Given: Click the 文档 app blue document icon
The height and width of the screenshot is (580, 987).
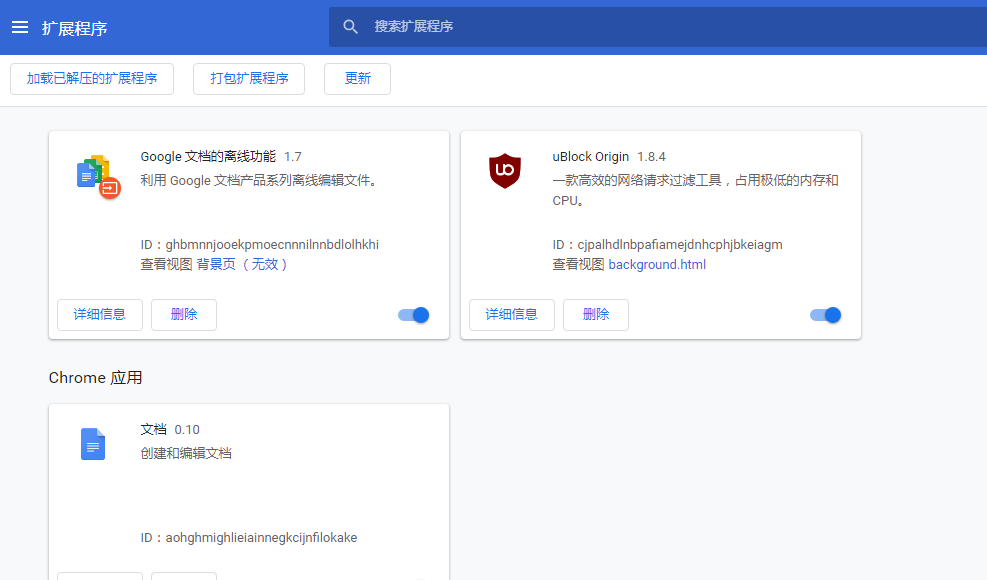Looking at the screenshot, I should [x=92, y=444].
